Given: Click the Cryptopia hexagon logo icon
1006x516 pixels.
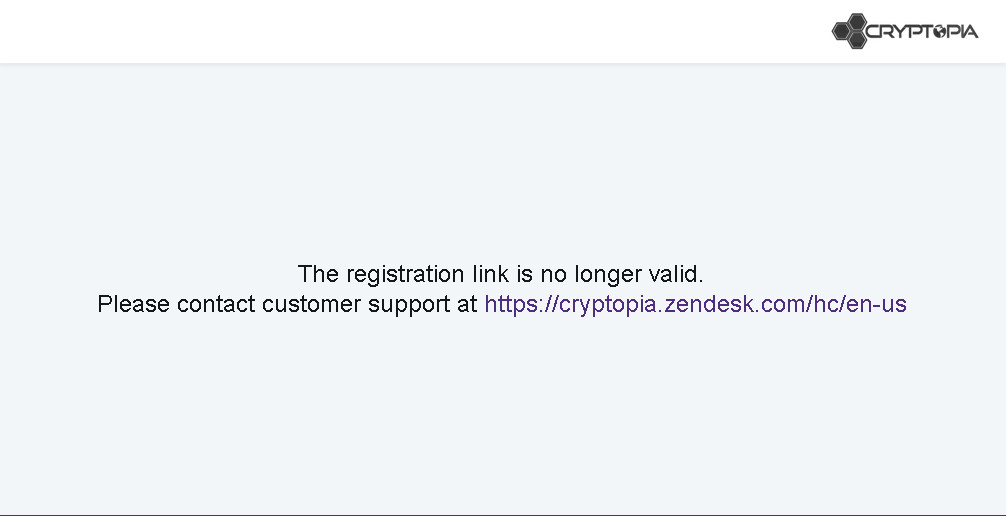Looking at the screenshot, I should [850, 31].
